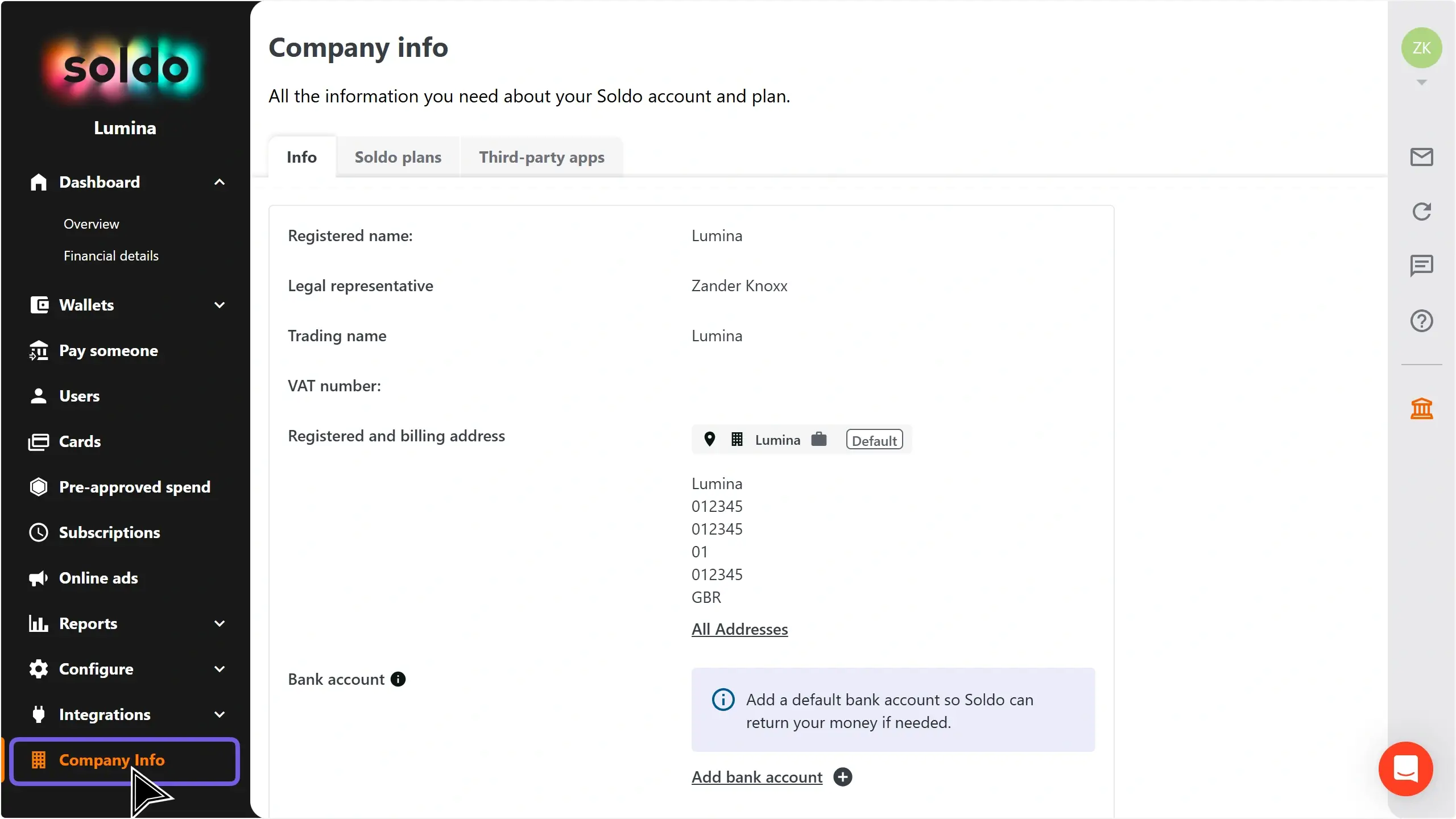Click the Reports bar chart icon
Viewport: 1456px width, 819px height.
[39, 623]
